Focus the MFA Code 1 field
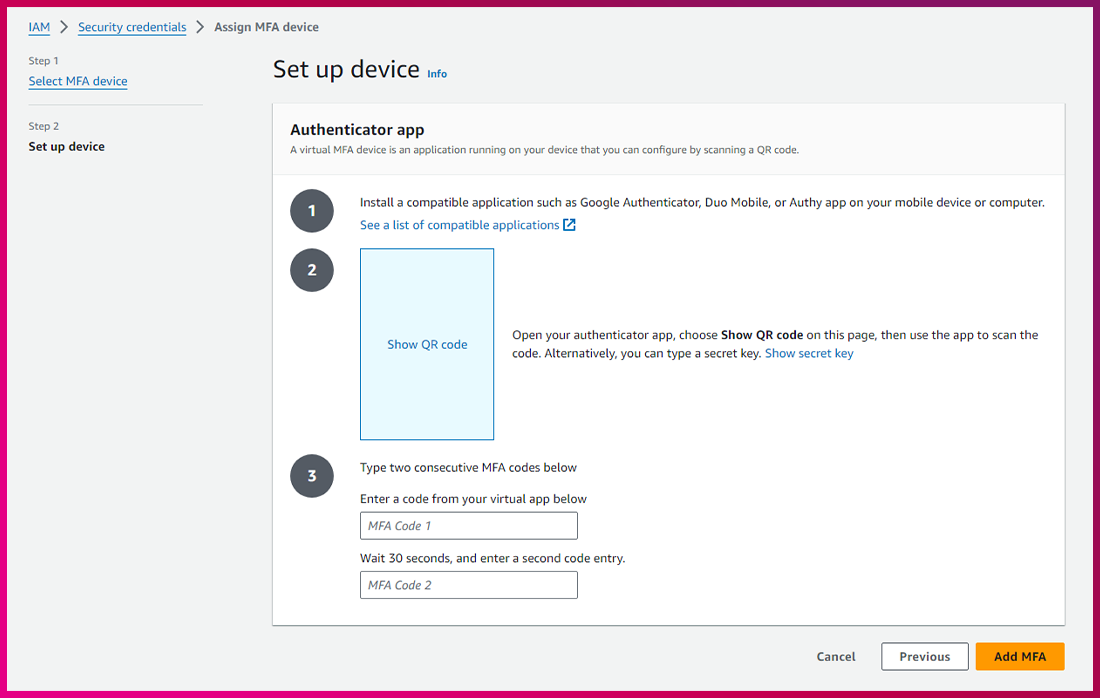The height and width of the screenshot is (698, 1100). click(468, 526)
